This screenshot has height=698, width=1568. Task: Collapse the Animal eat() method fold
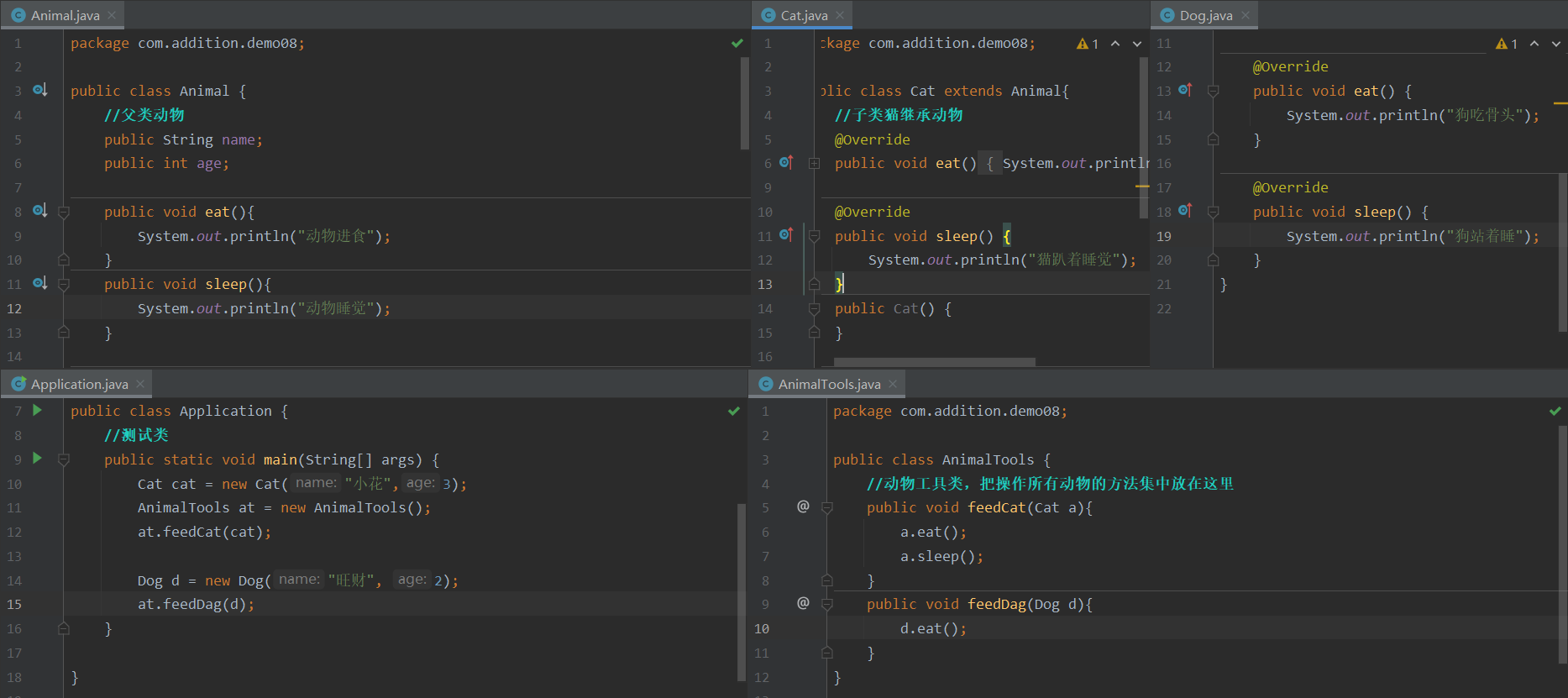click(64, 213)
